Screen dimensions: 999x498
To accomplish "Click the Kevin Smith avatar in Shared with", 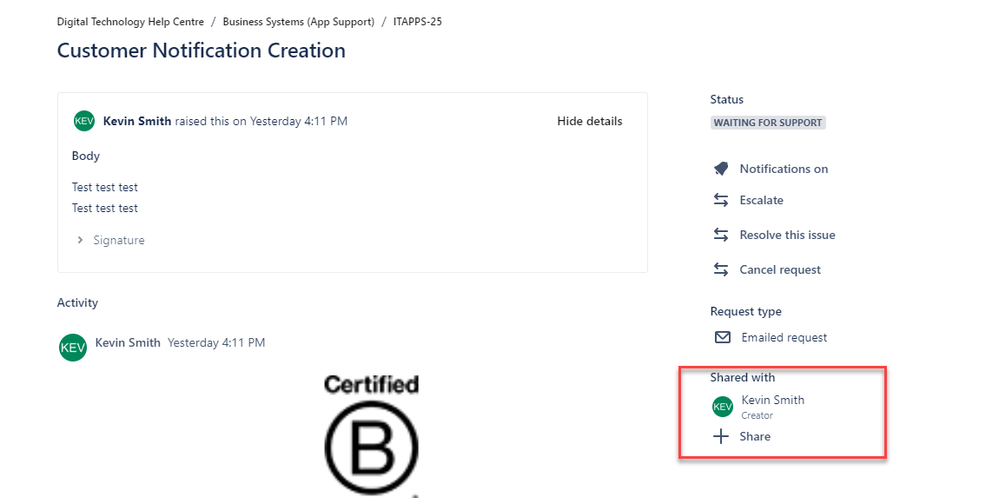I will [x=722, y=406].
